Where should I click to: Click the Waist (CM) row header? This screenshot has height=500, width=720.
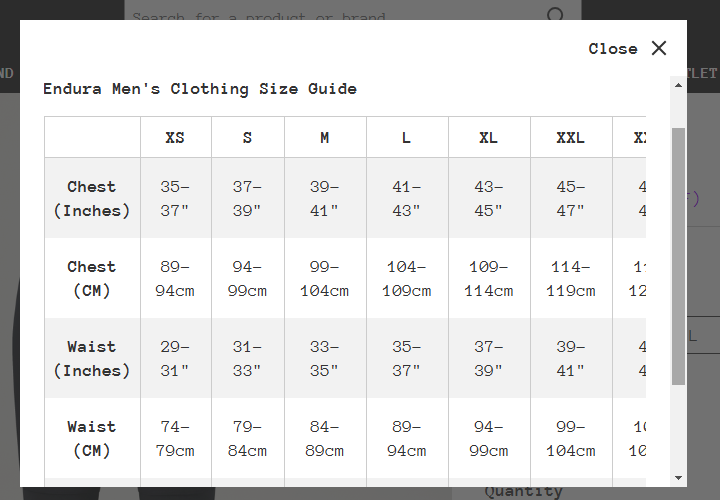pos(92,438)
